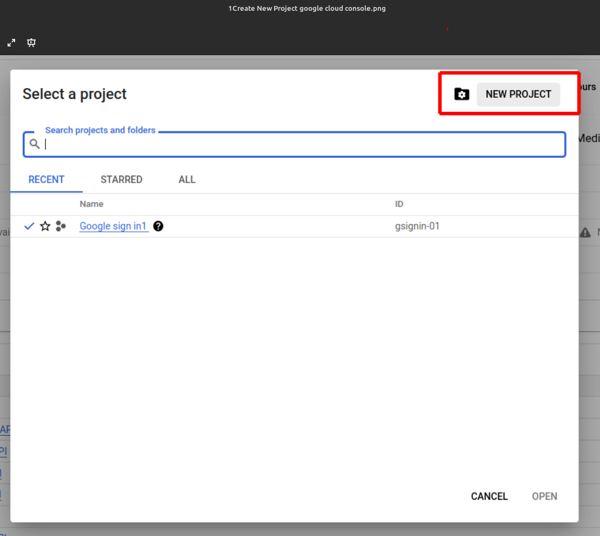
Task: Switch to the ALL tab
Action: 187,179
